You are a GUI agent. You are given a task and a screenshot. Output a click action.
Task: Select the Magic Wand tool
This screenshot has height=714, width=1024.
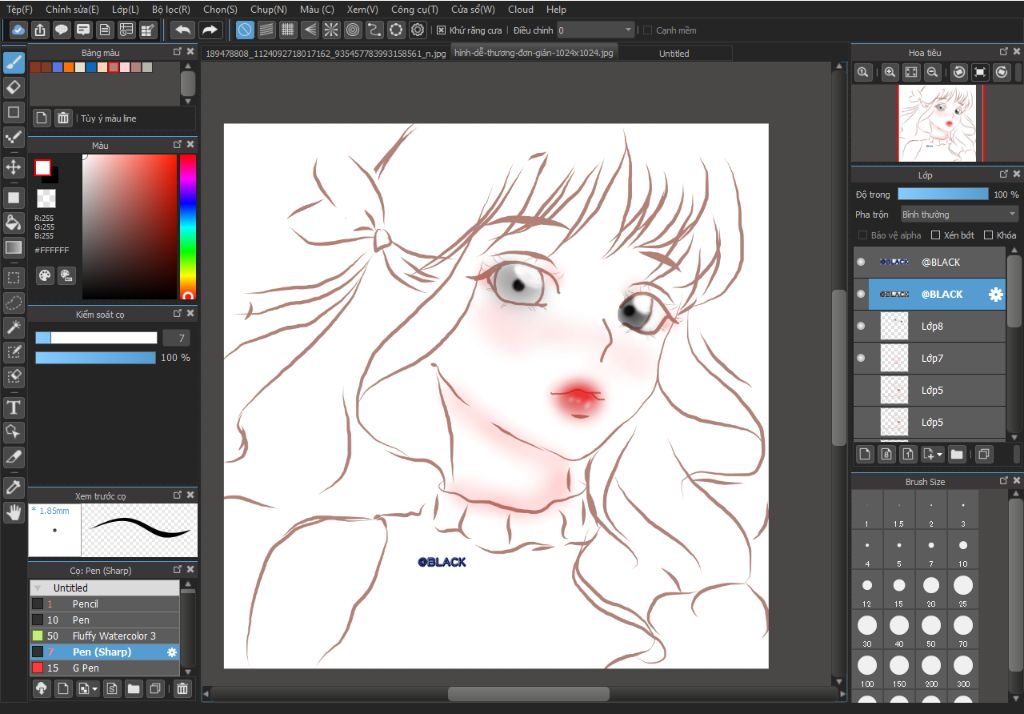coord(14,327)
